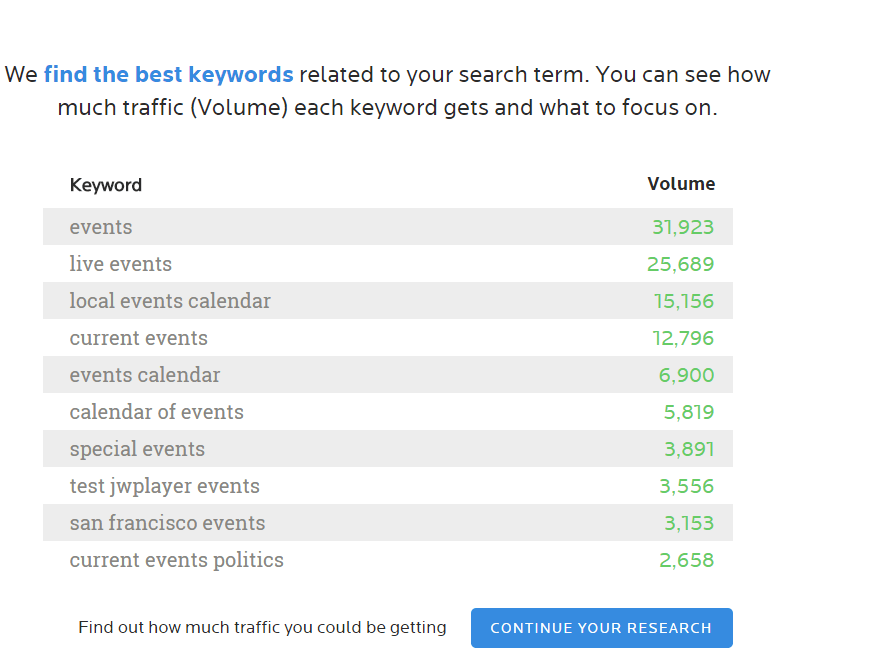Select the Keyword column header
The height and width of the screenshot is (648, 876).
[106, 185]
